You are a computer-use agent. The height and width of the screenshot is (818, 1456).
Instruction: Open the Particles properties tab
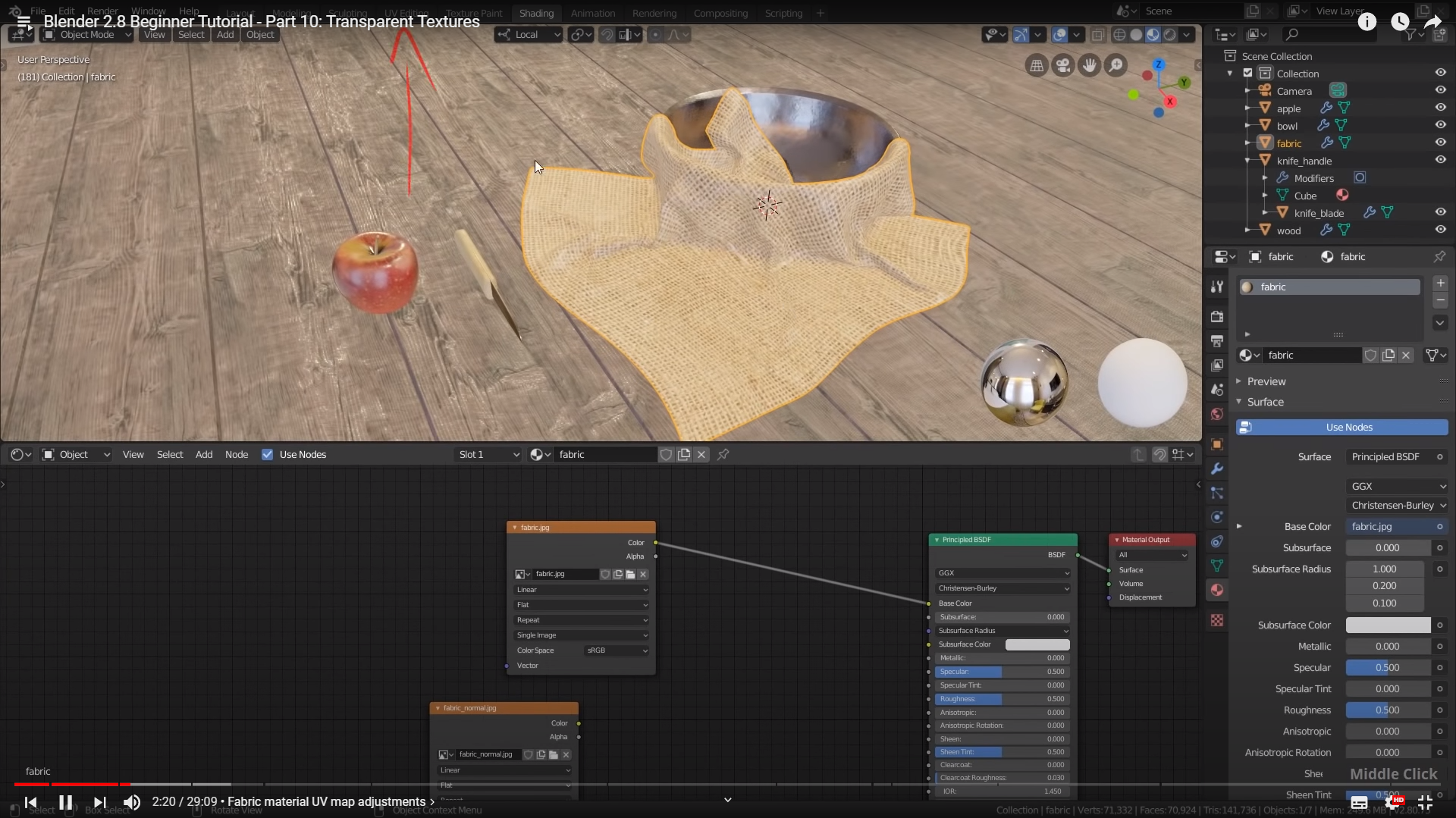coord(1217,493)
